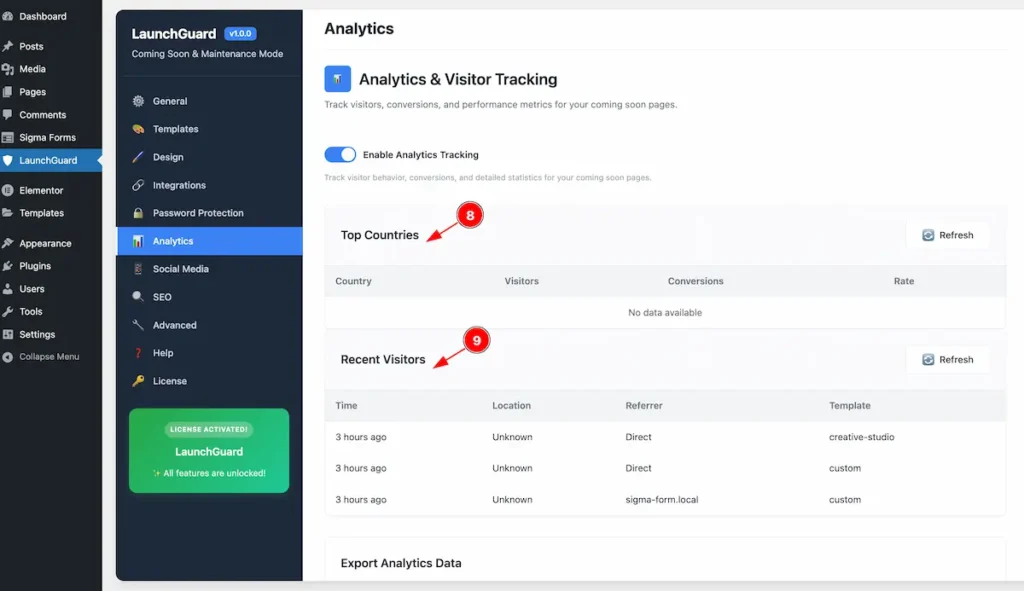Click Collapse Menu label
Viewport: 1024px width, 591px height.
pyautogui.click(x=49, y=357)
